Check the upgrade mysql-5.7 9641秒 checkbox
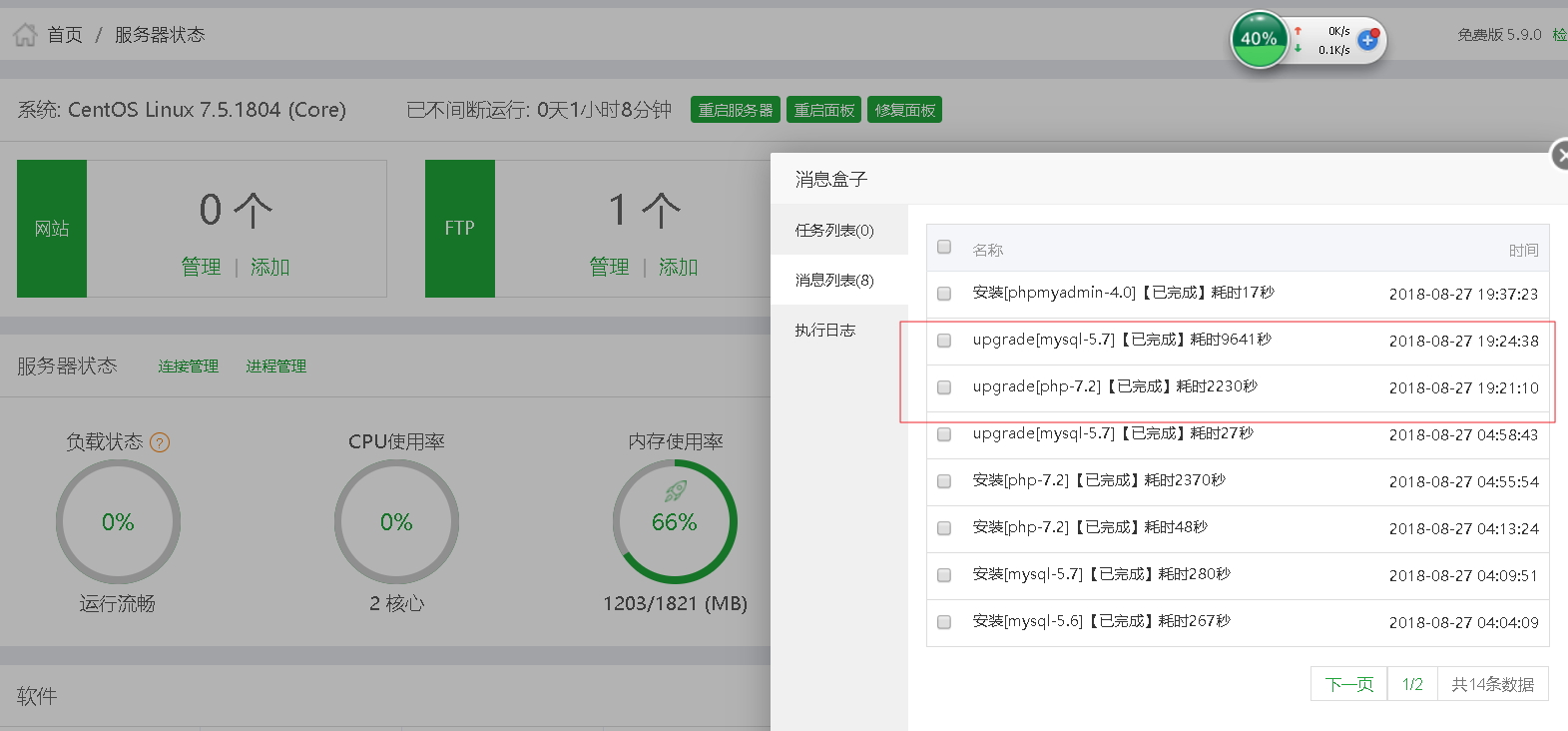 pyautogui.click(x=944, y=341)
